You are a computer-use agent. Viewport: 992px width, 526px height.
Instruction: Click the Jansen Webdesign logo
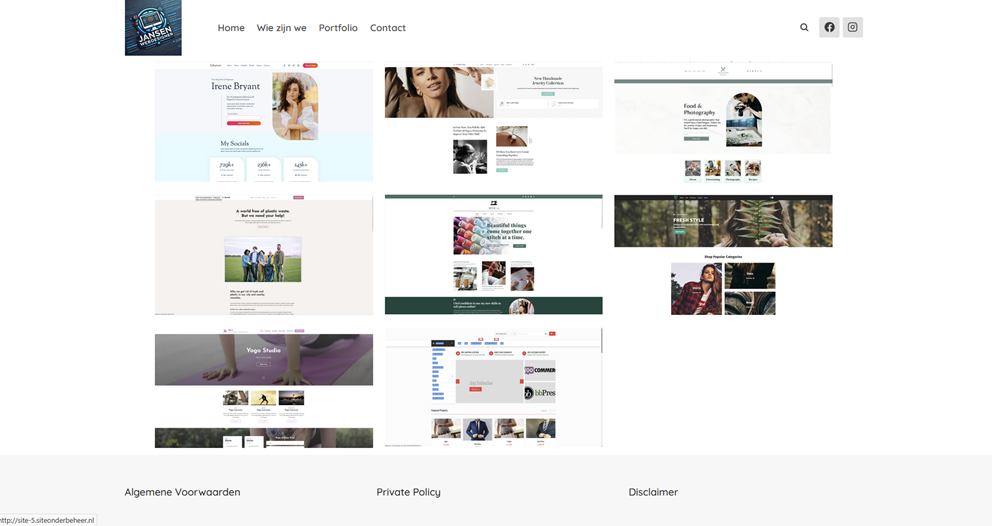coord(153,28)
